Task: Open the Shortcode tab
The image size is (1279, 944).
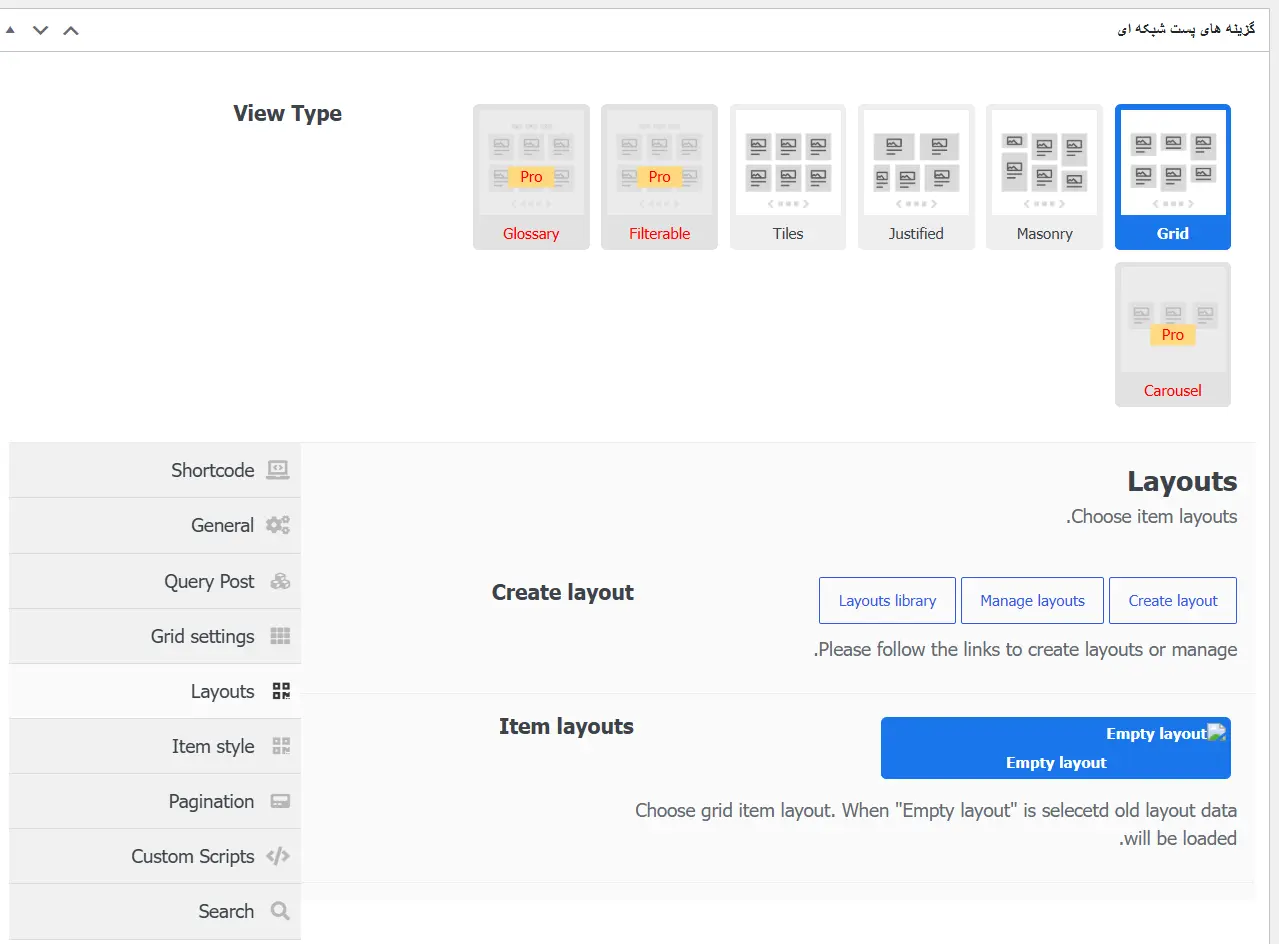Action: (155, 470)
